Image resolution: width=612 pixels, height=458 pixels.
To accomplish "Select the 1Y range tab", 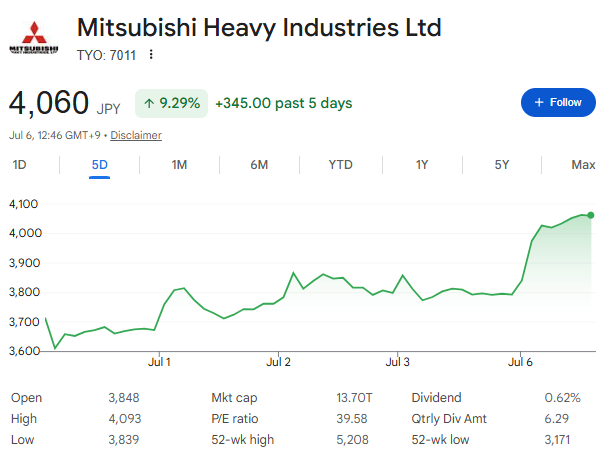I will [422, 165].
